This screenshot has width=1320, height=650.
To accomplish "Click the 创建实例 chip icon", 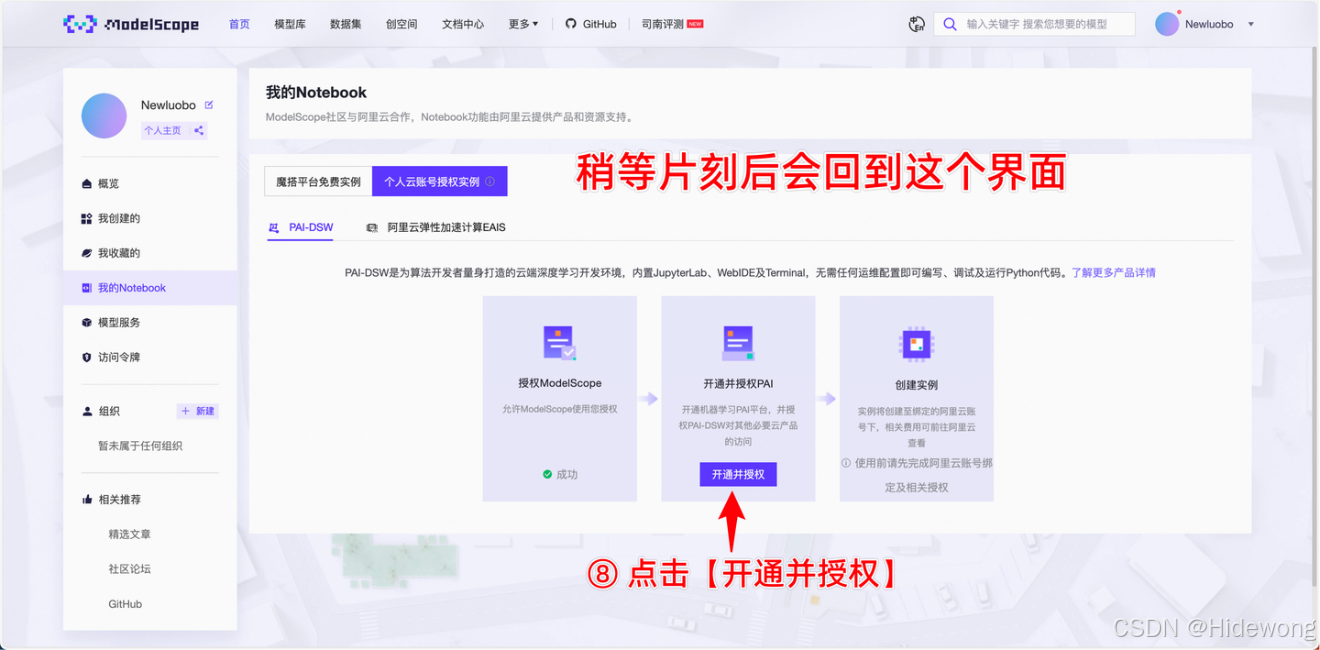I will click(x=916, y=344).
